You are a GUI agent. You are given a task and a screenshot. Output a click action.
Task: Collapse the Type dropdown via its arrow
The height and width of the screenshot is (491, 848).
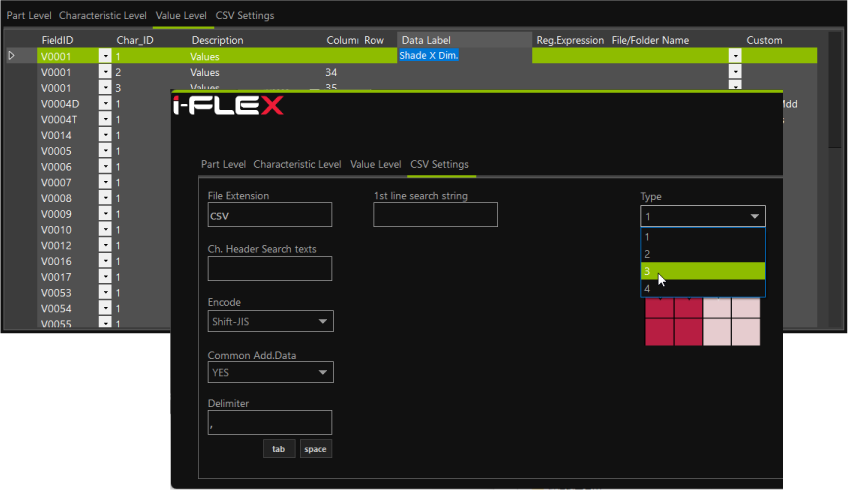pos(753,216)
